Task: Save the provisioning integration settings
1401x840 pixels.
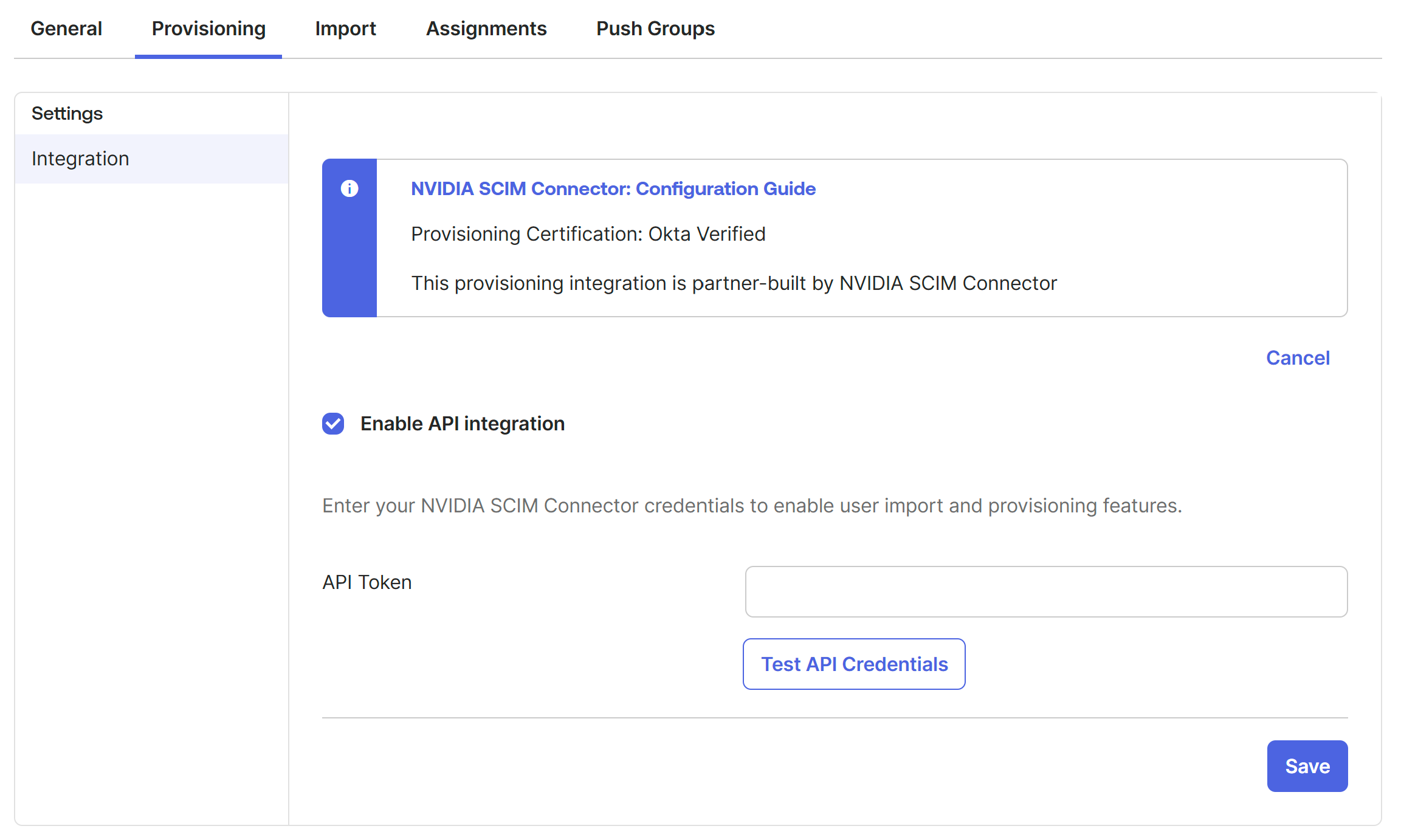Action: 1307,766
